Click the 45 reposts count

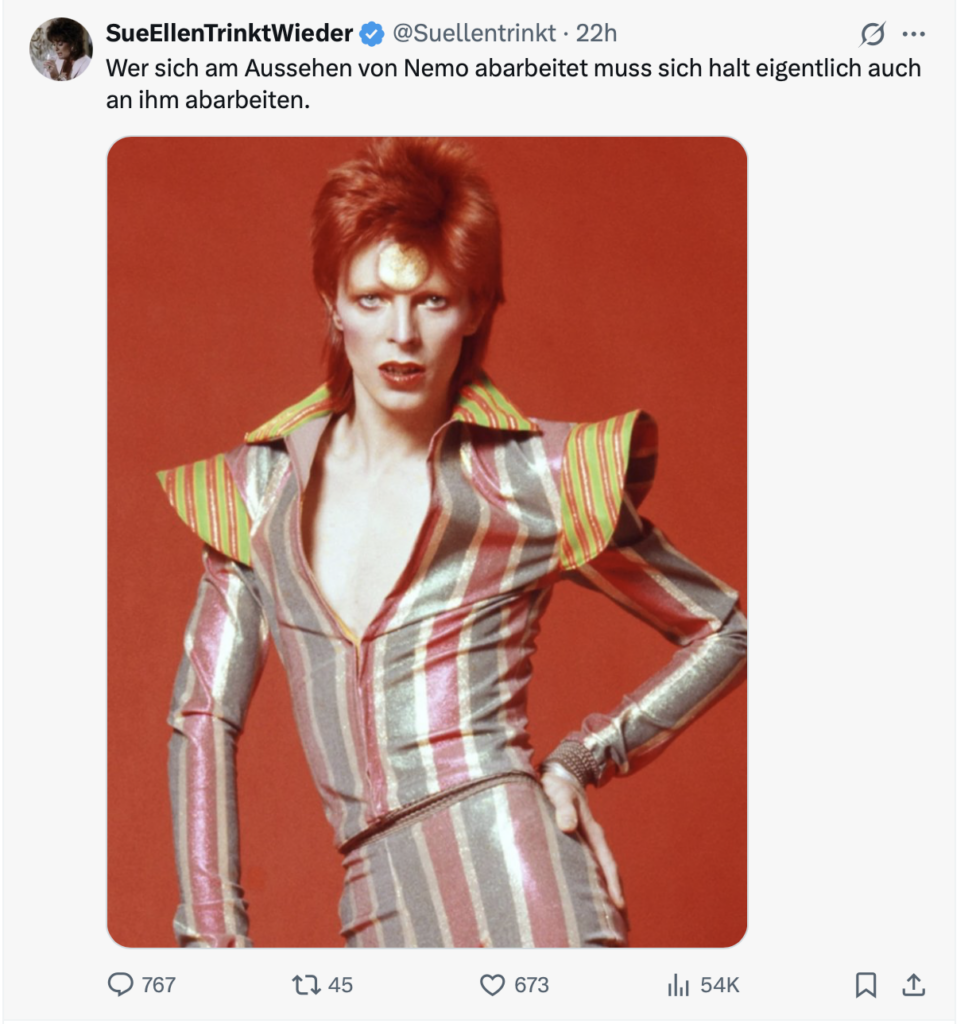(340, 985)
